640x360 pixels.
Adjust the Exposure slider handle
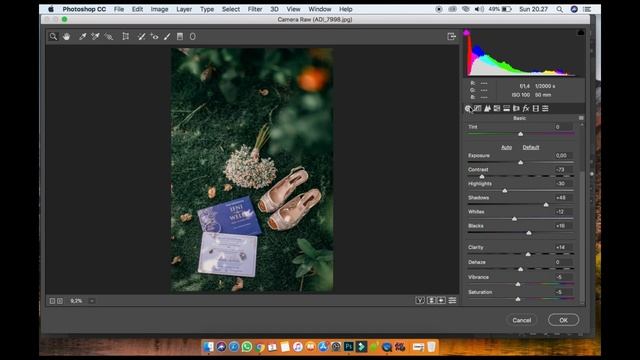pos(520,162)
